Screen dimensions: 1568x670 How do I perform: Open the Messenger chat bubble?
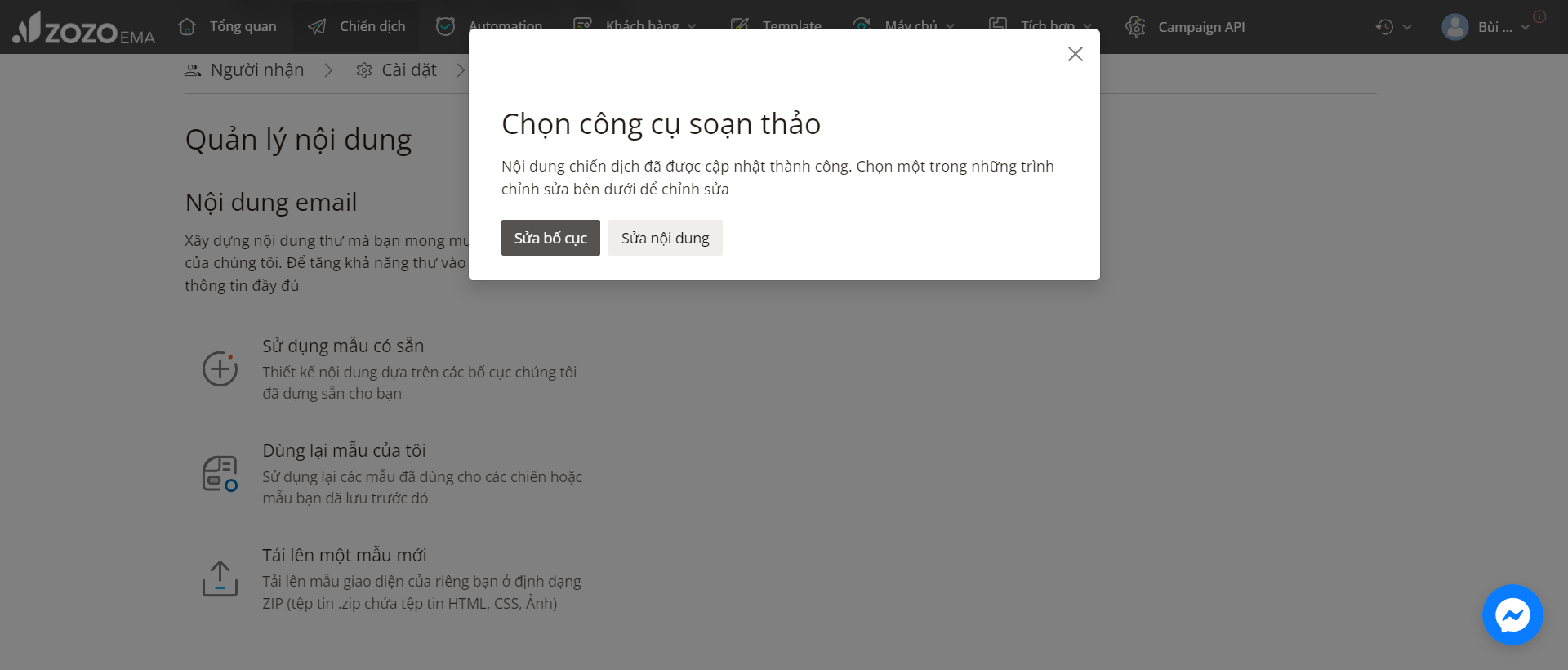1512,615
